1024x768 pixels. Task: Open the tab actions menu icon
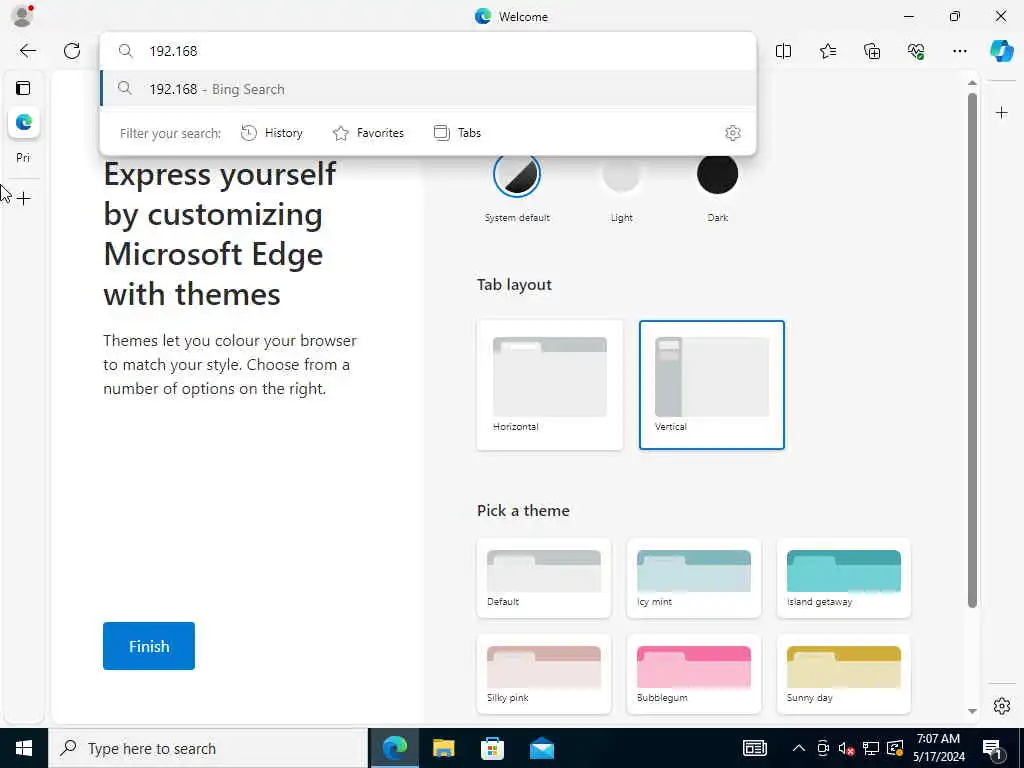24,88
